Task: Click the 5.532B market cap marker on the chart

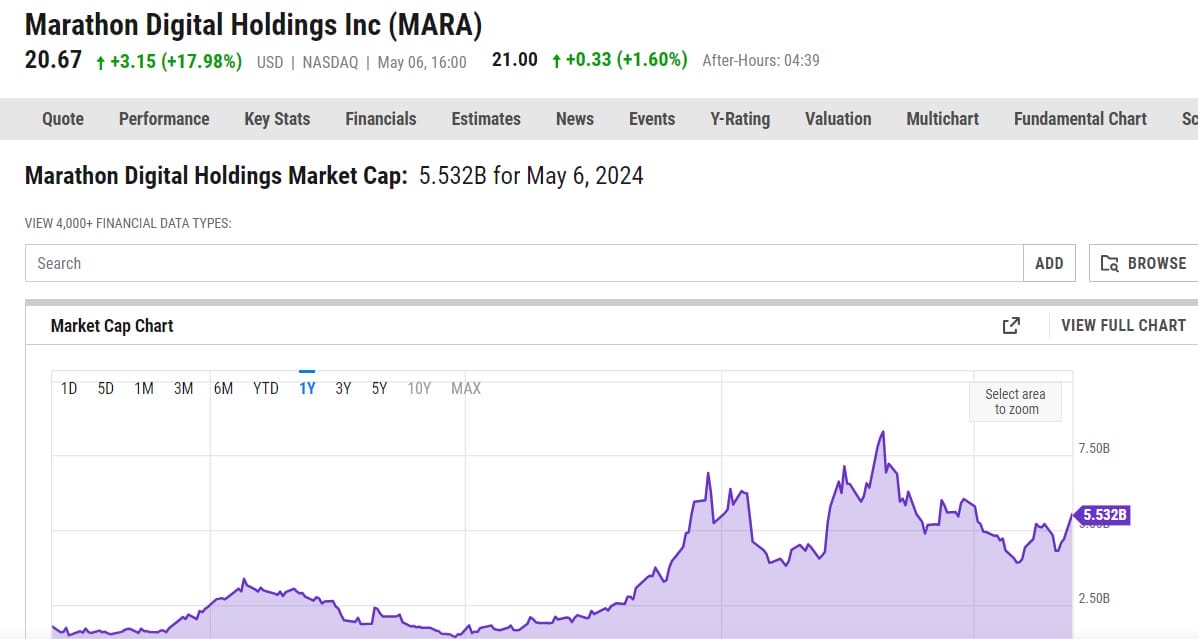Action: (x=1103, y=515)
